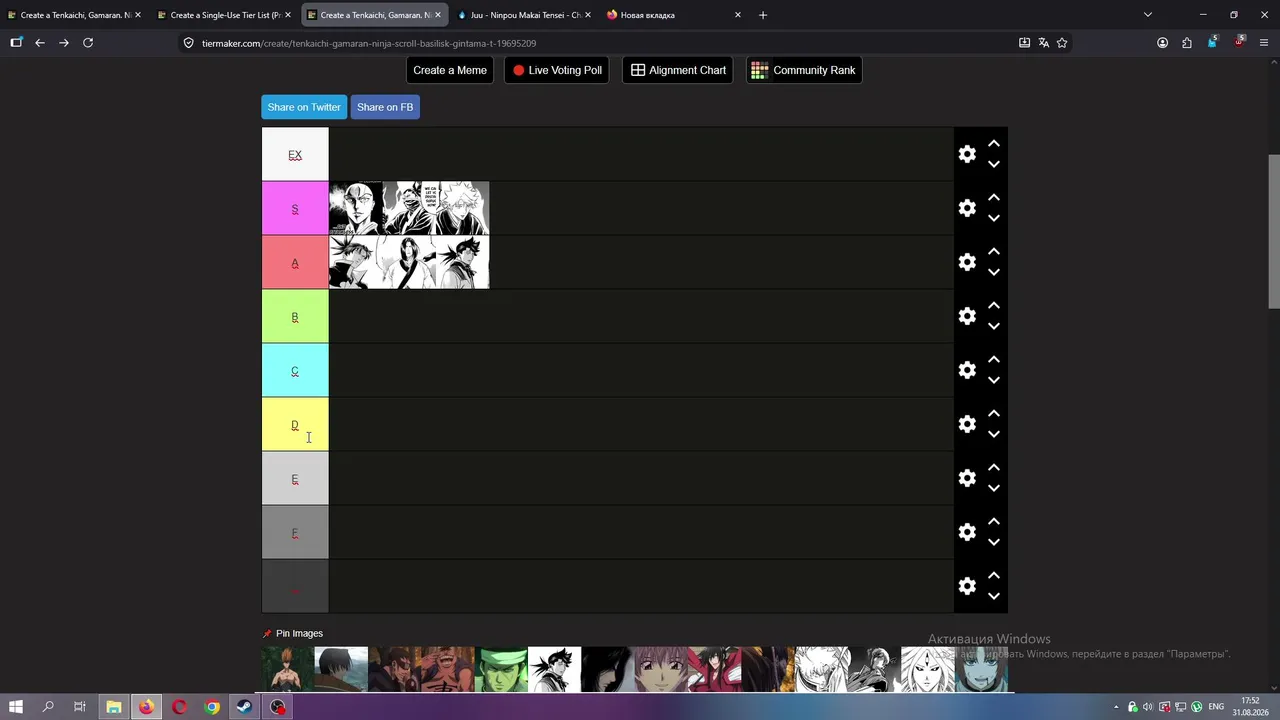Launch Steam from the taskbar
This screenshot has height=720, width=1280.
(245, 707)
